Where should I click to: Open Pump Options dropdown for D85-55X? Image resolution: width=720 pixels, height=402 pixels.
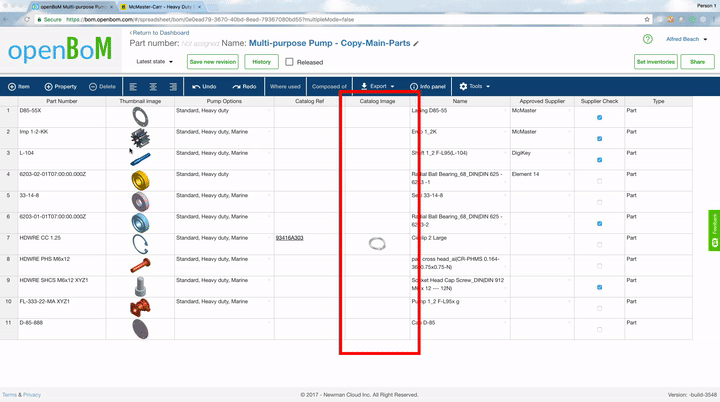point(270,111)
